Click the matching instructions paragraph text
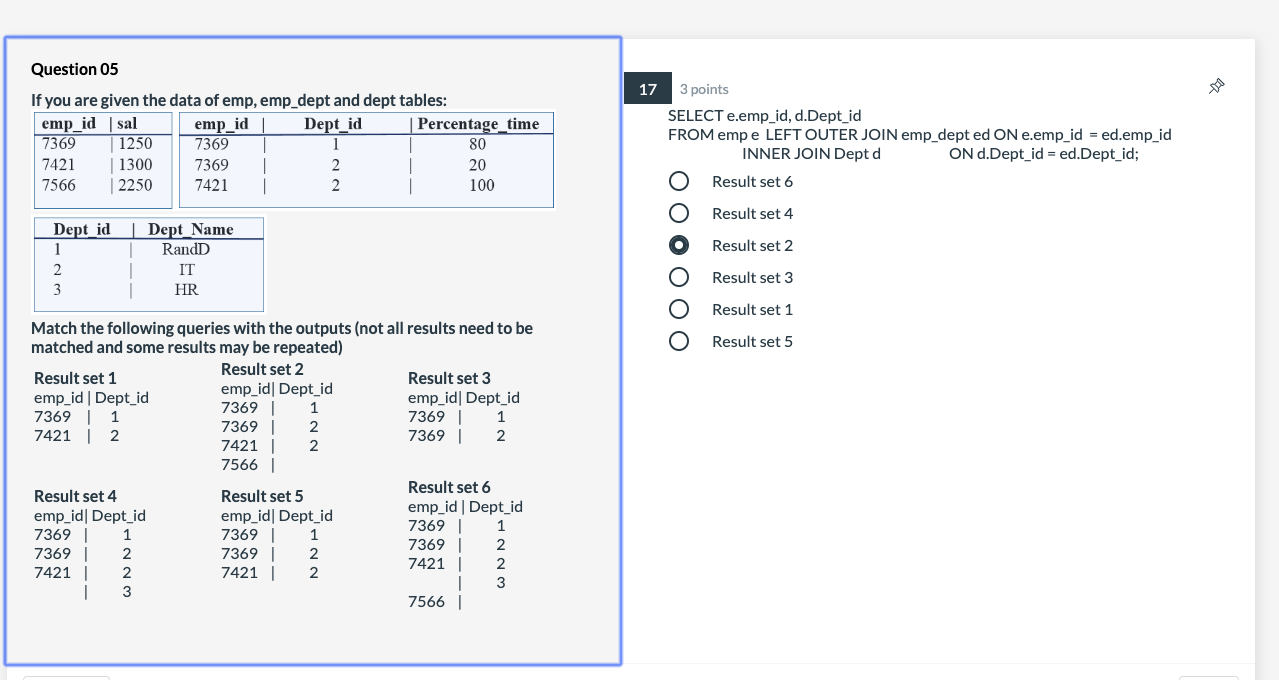The width and height of the screenshot is (1279, 681). tap(282, 335)
